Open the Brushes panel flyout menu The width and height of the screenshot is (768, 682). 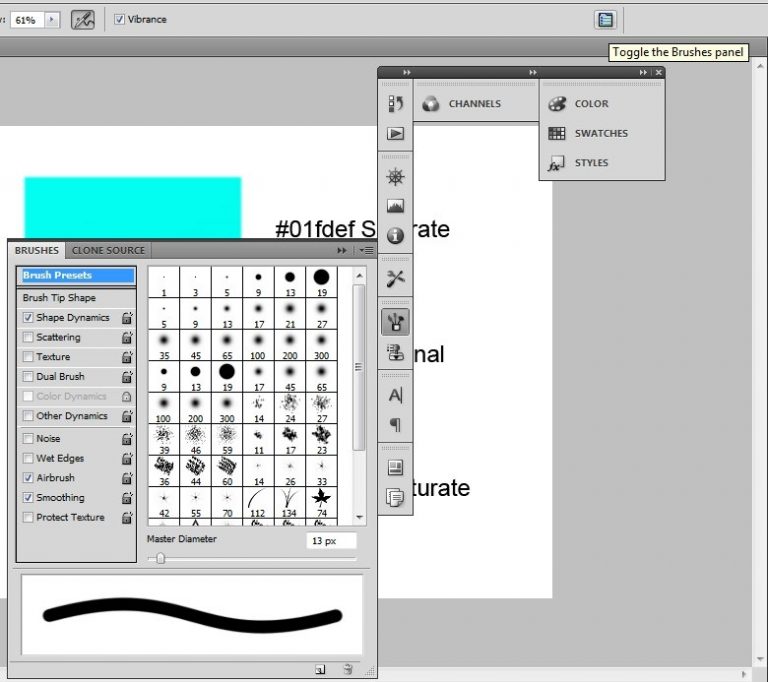click(366, 250)
